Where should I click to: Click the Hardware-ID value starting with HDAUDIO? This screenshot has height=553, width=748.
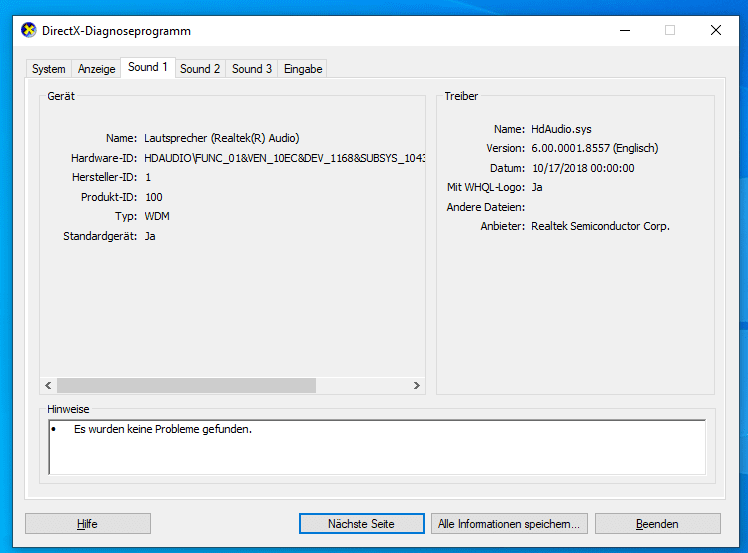(284, 158)
